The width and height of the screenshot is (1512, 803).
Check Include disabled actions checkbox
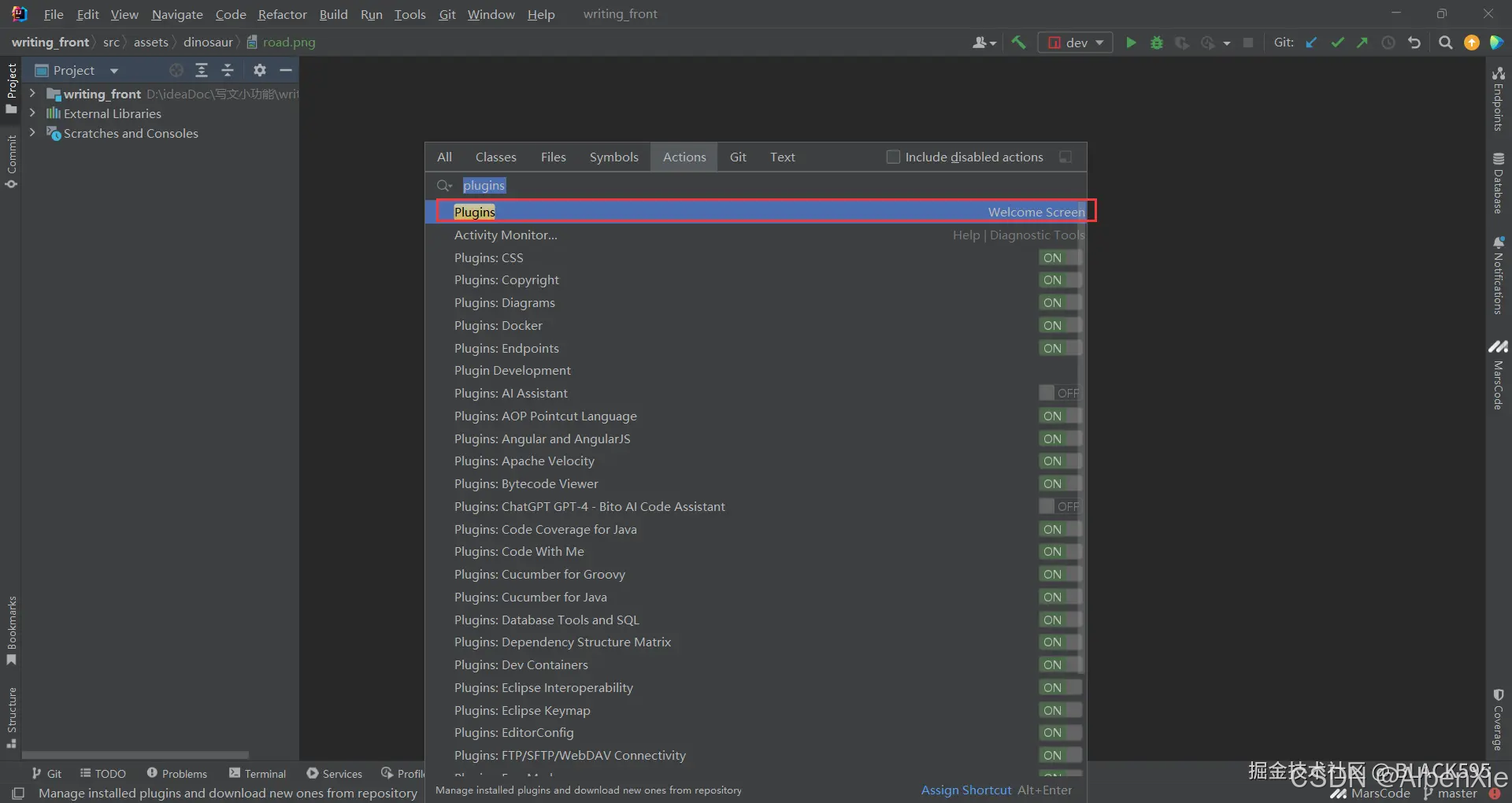(893, 157)
